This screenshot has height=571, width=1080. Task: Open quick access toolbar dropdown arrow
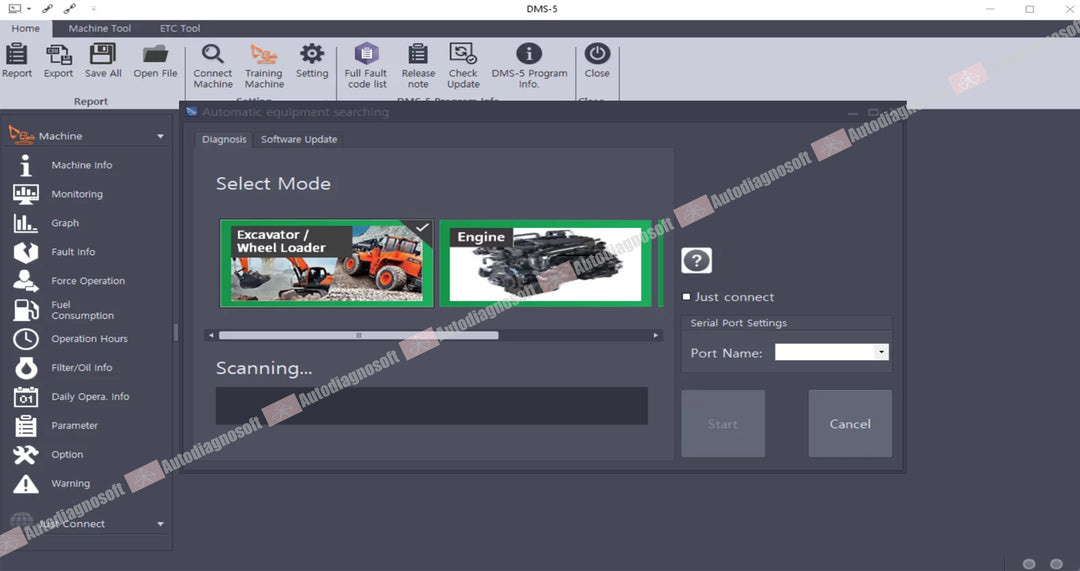(93, 9)
